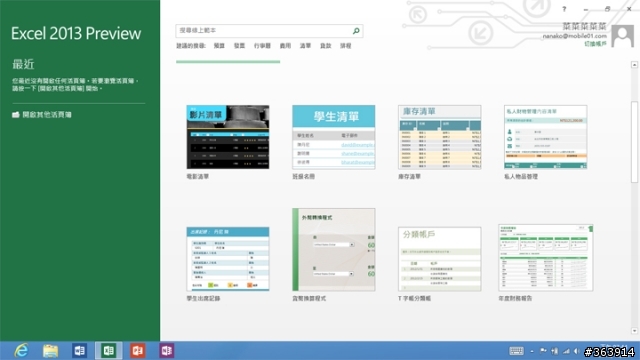Launch PowerPoint from the taskbar

click(138, 351)
